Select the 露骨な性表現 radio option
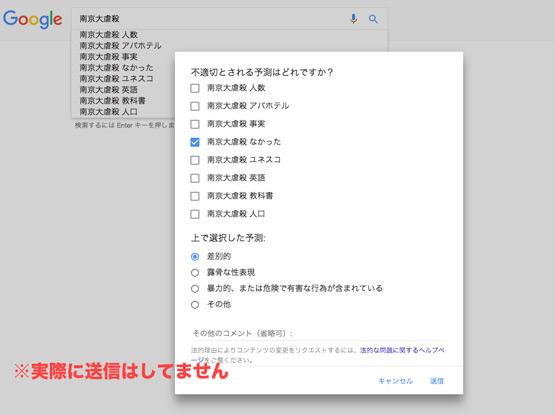555x415 pixels. [x=195, y=273]
